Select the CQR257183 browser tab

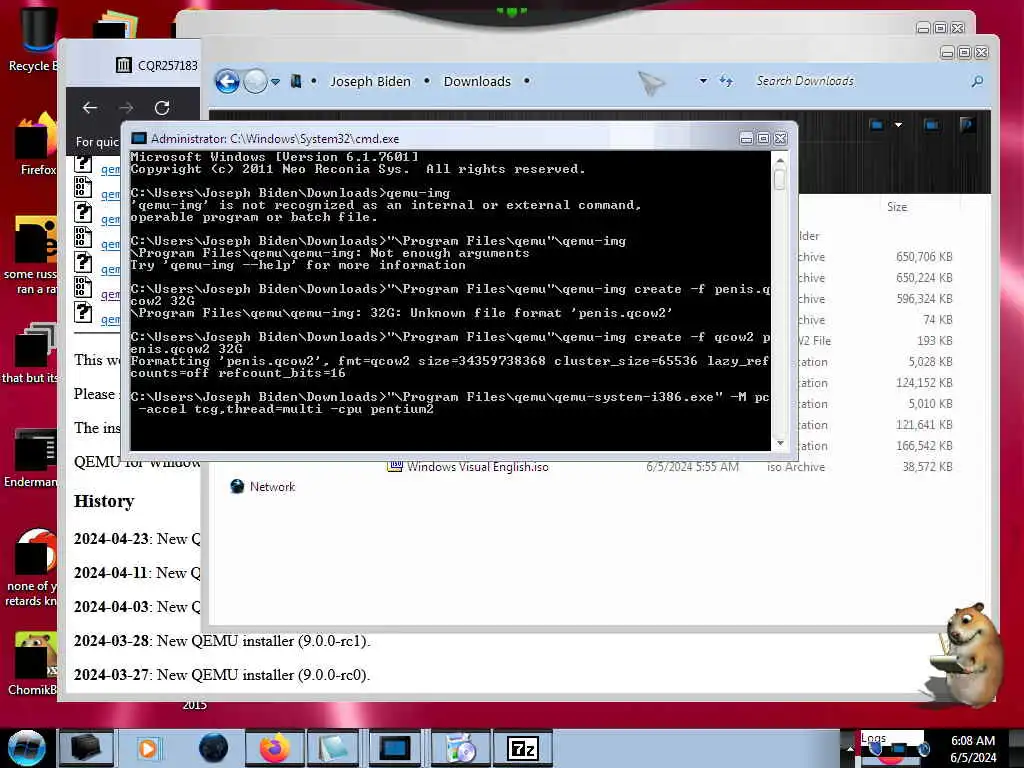point(157,65)
